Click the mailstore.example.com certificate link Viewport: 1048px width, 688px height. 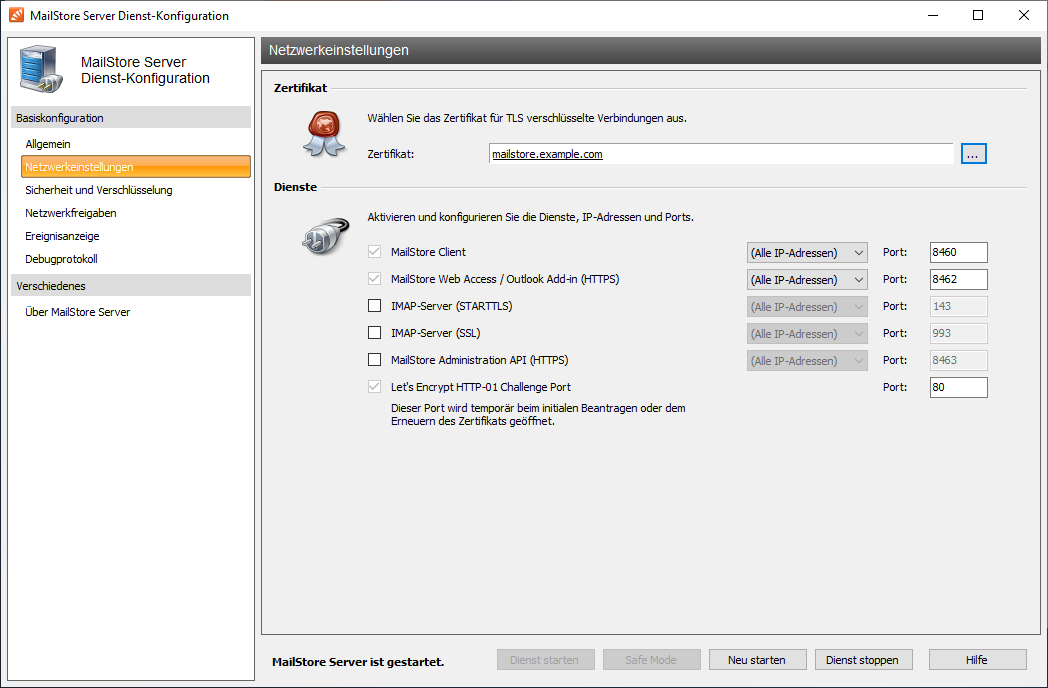click(547, 154)
